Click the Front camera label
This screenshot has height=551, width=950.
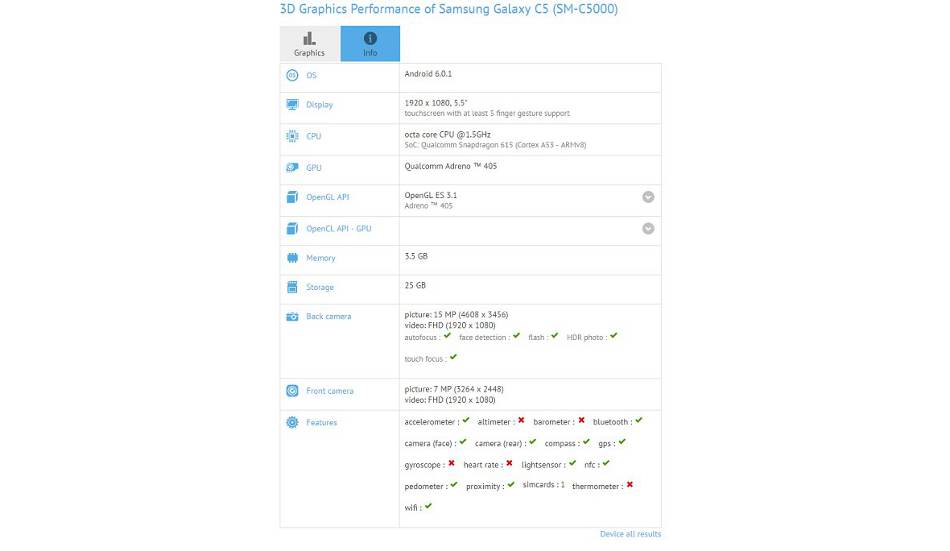(330, 391)
